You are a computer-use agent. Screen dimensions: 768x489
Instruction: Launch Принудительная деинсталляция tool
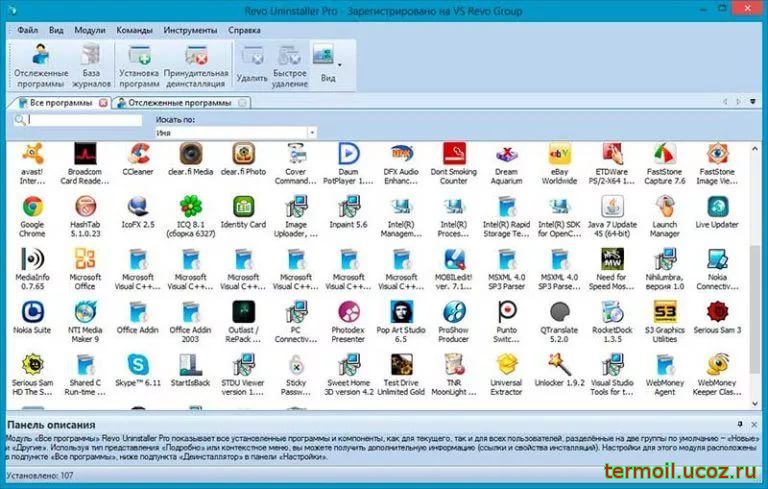click(x=196, y=66)
